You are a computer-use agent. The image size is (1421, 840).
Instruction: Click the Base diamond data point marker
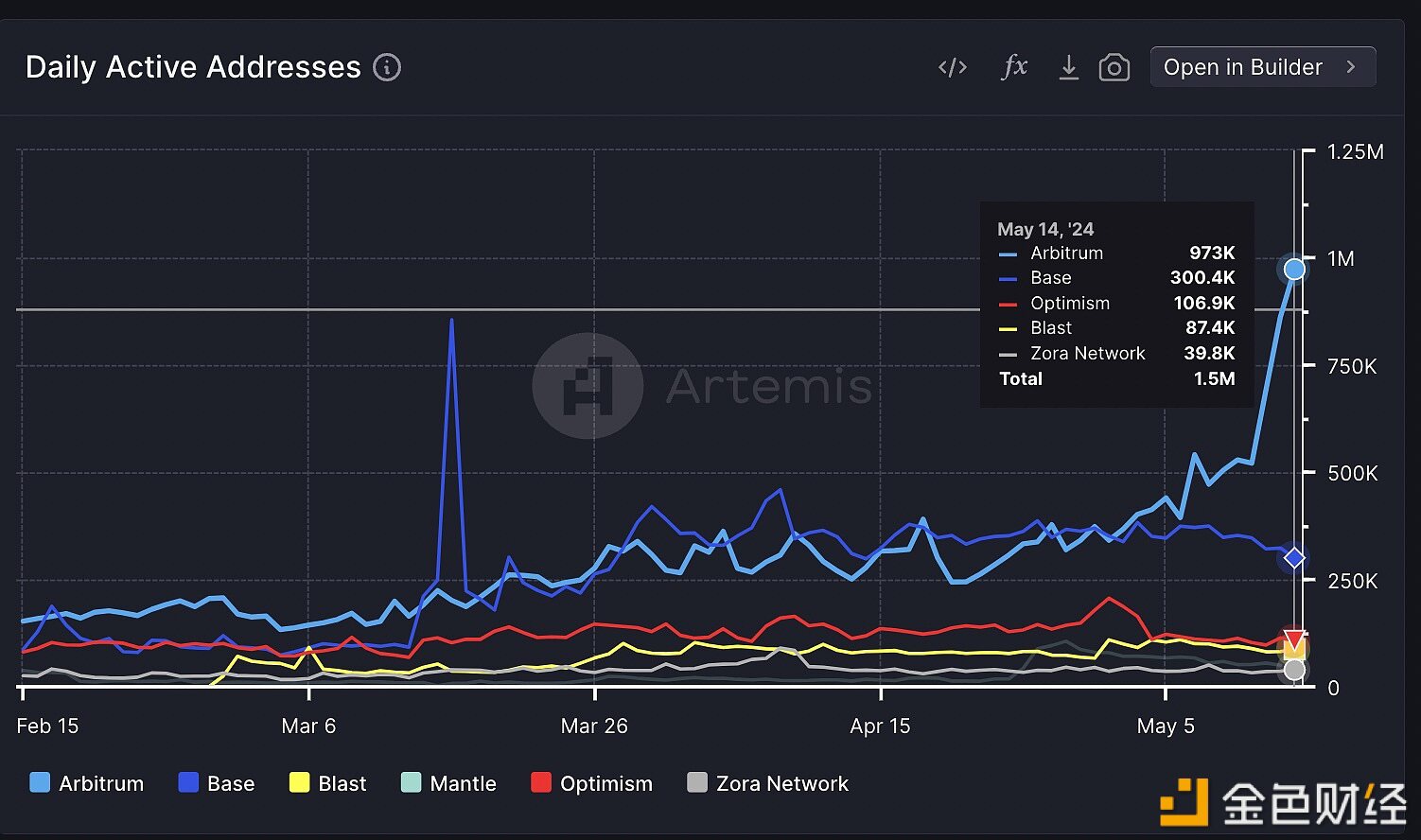tap(1294, 558)
